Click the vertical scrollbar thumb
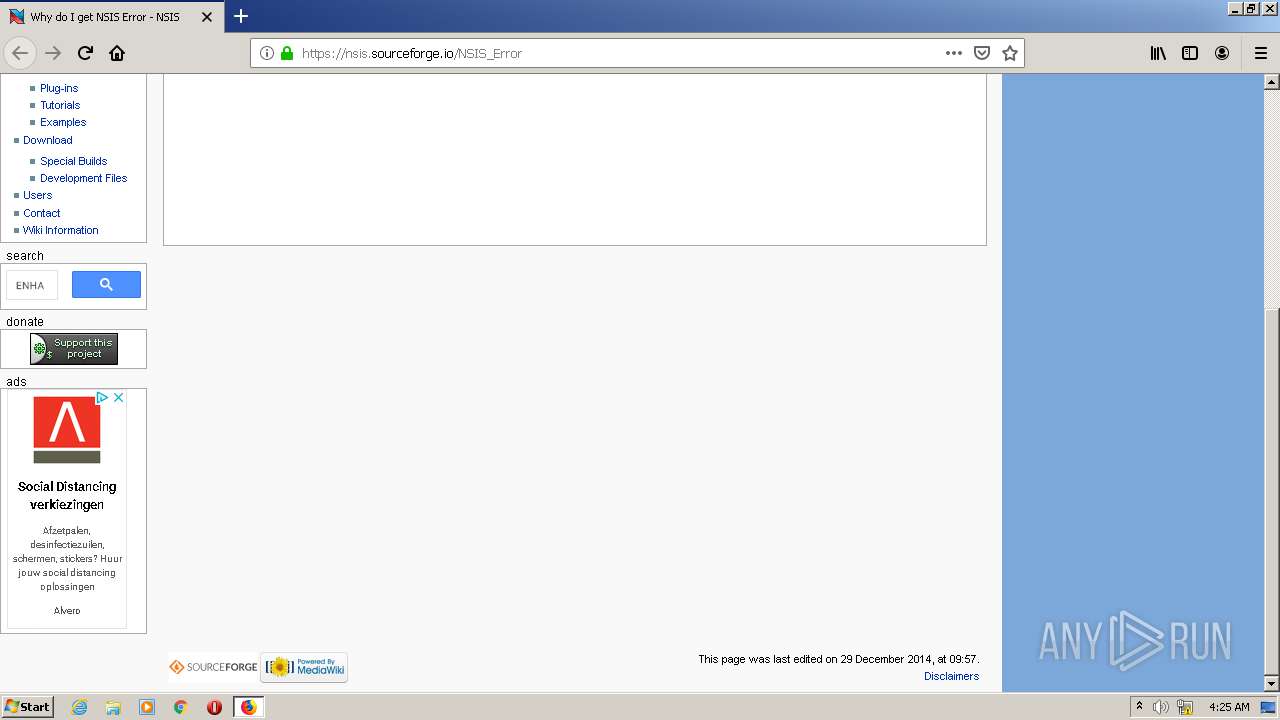This screenshot has width=1280, height=720. coord(1272,492)
